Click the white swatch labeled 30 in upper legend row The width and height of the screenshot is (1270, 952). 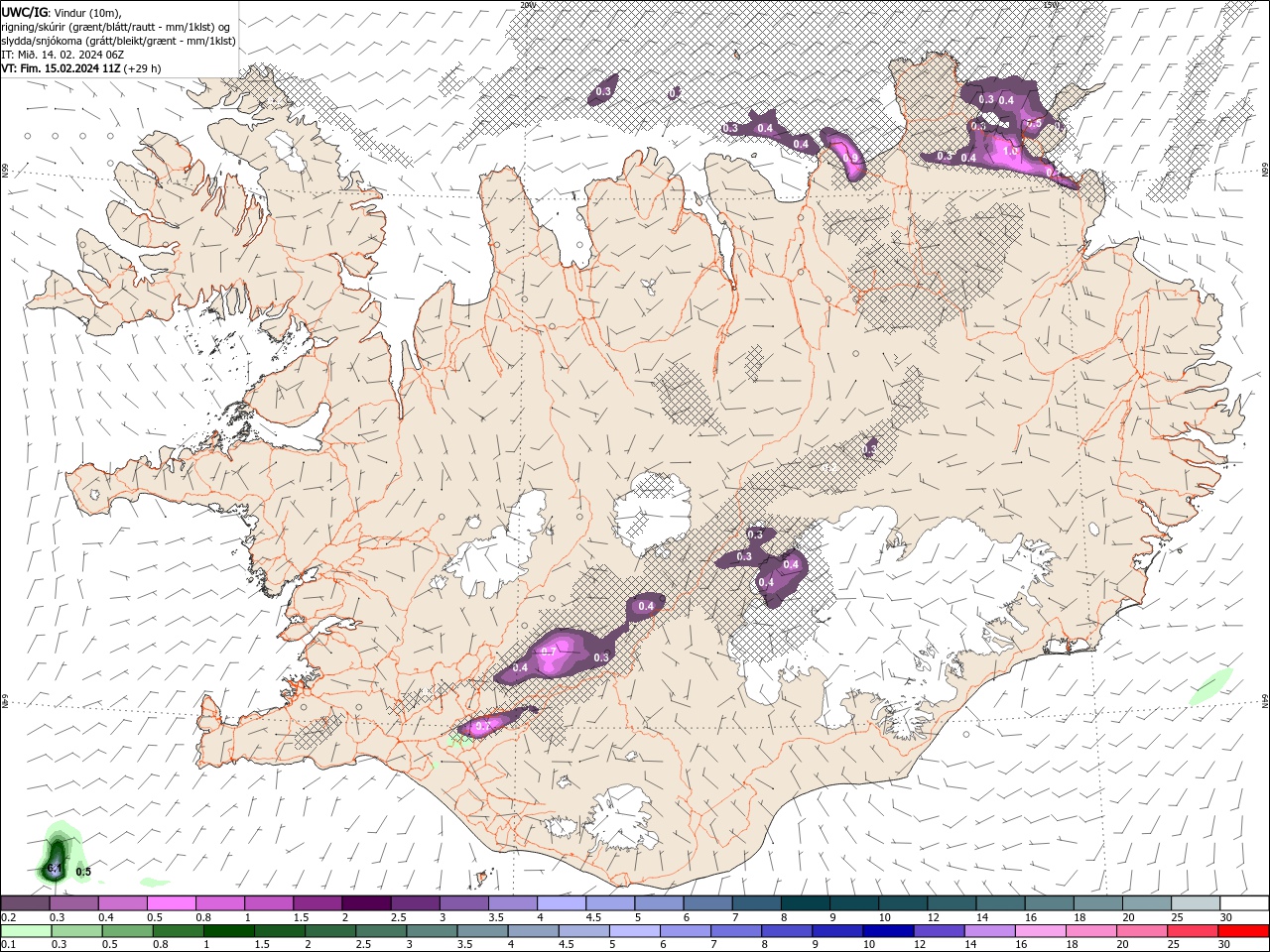click(1244, 903)
